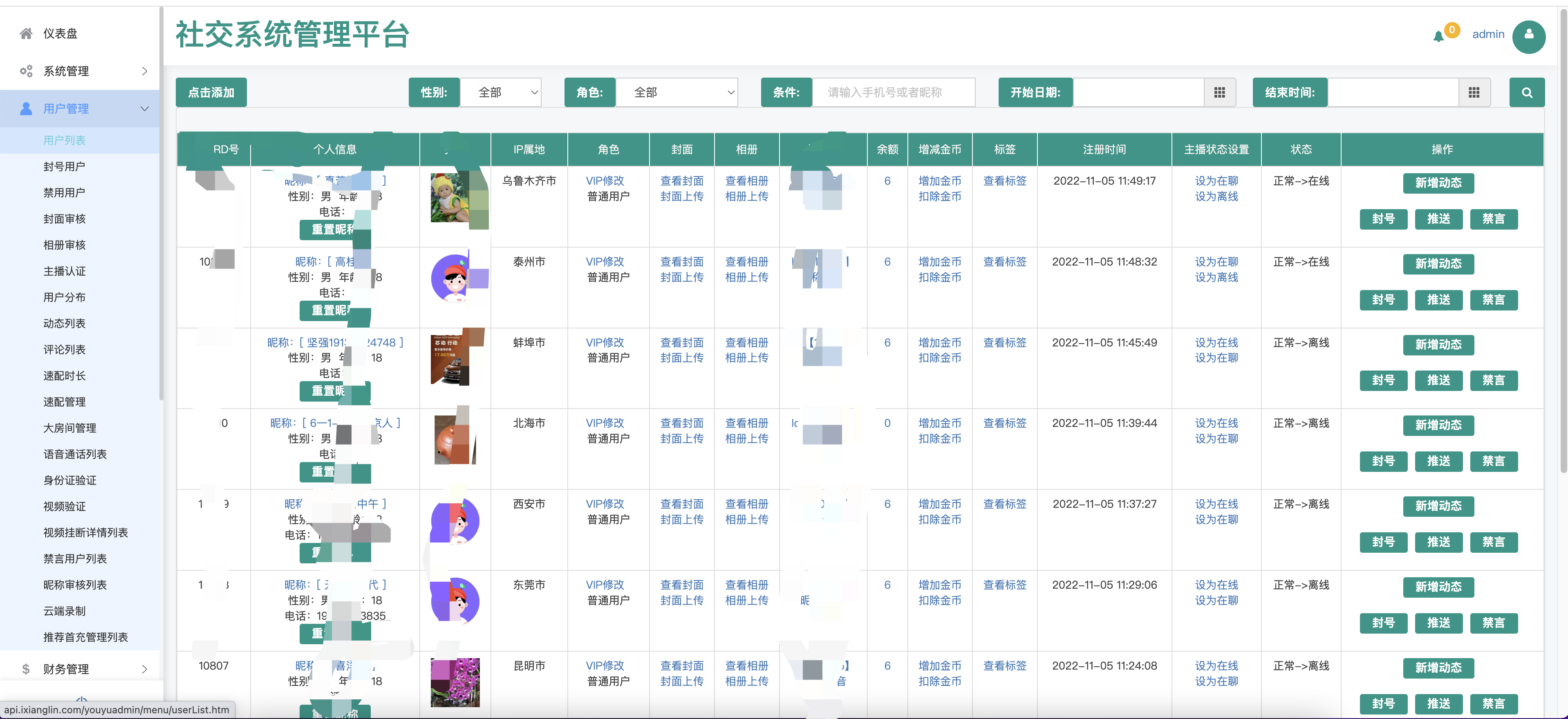Screen dimensions: 1568x719
Task: Click the notification bell icon
Action: (x=1438, y=36)
